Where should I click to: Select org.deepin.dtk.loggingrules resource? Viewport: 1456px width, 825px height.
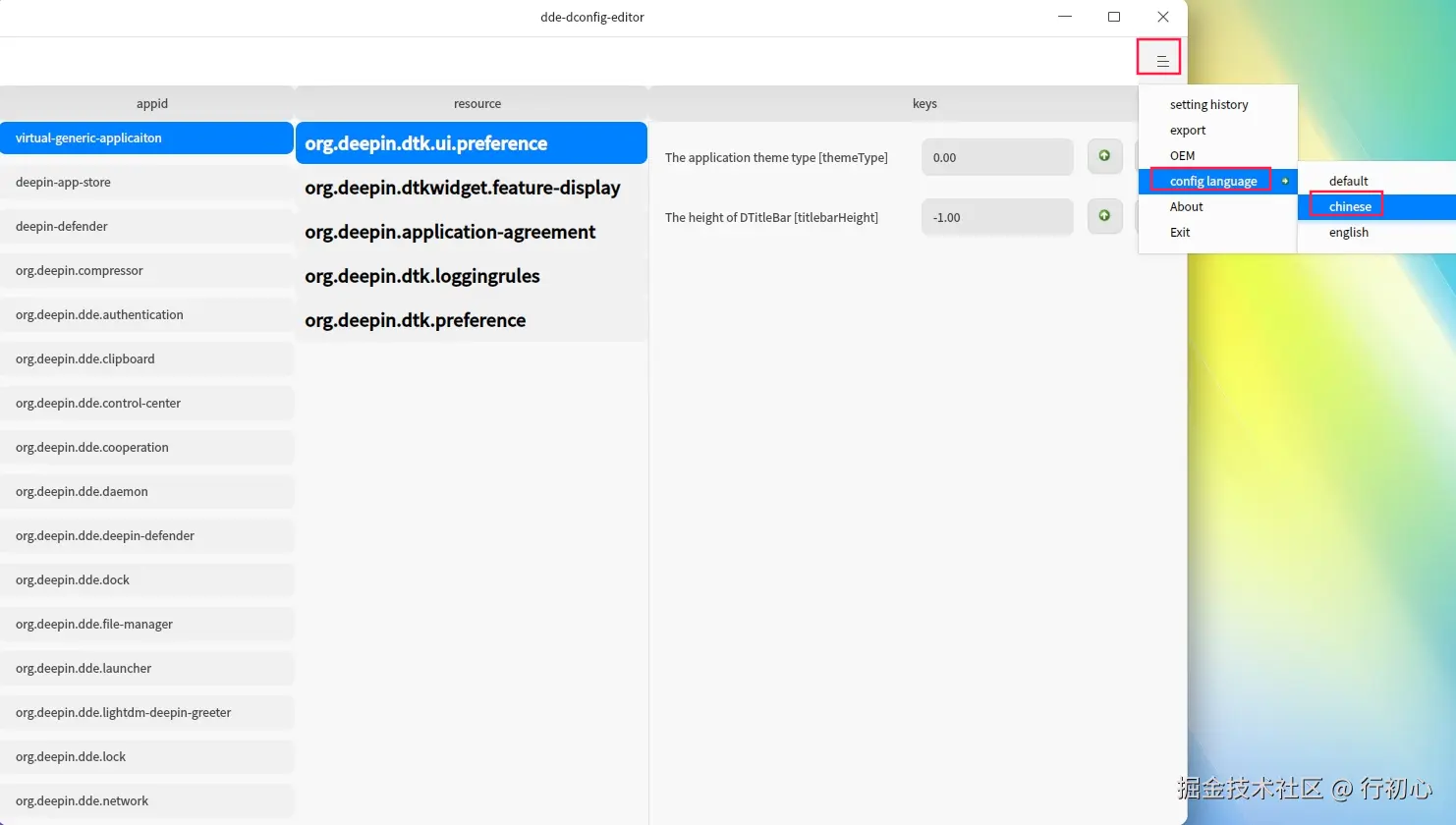422,276
